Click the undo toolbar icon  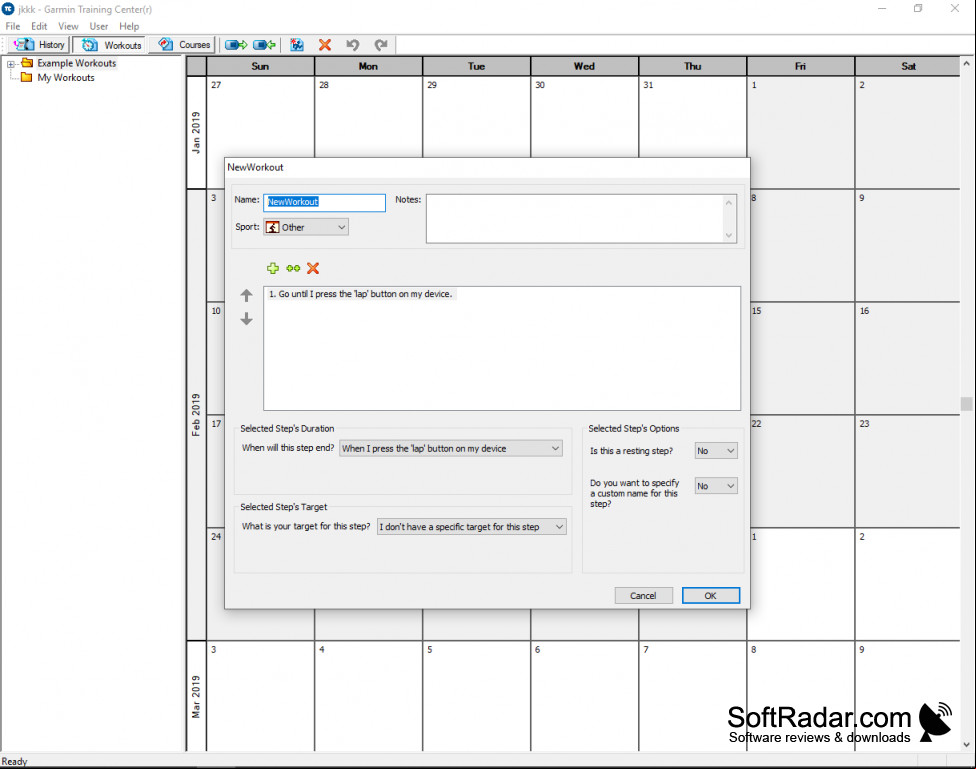click(353, 45)
